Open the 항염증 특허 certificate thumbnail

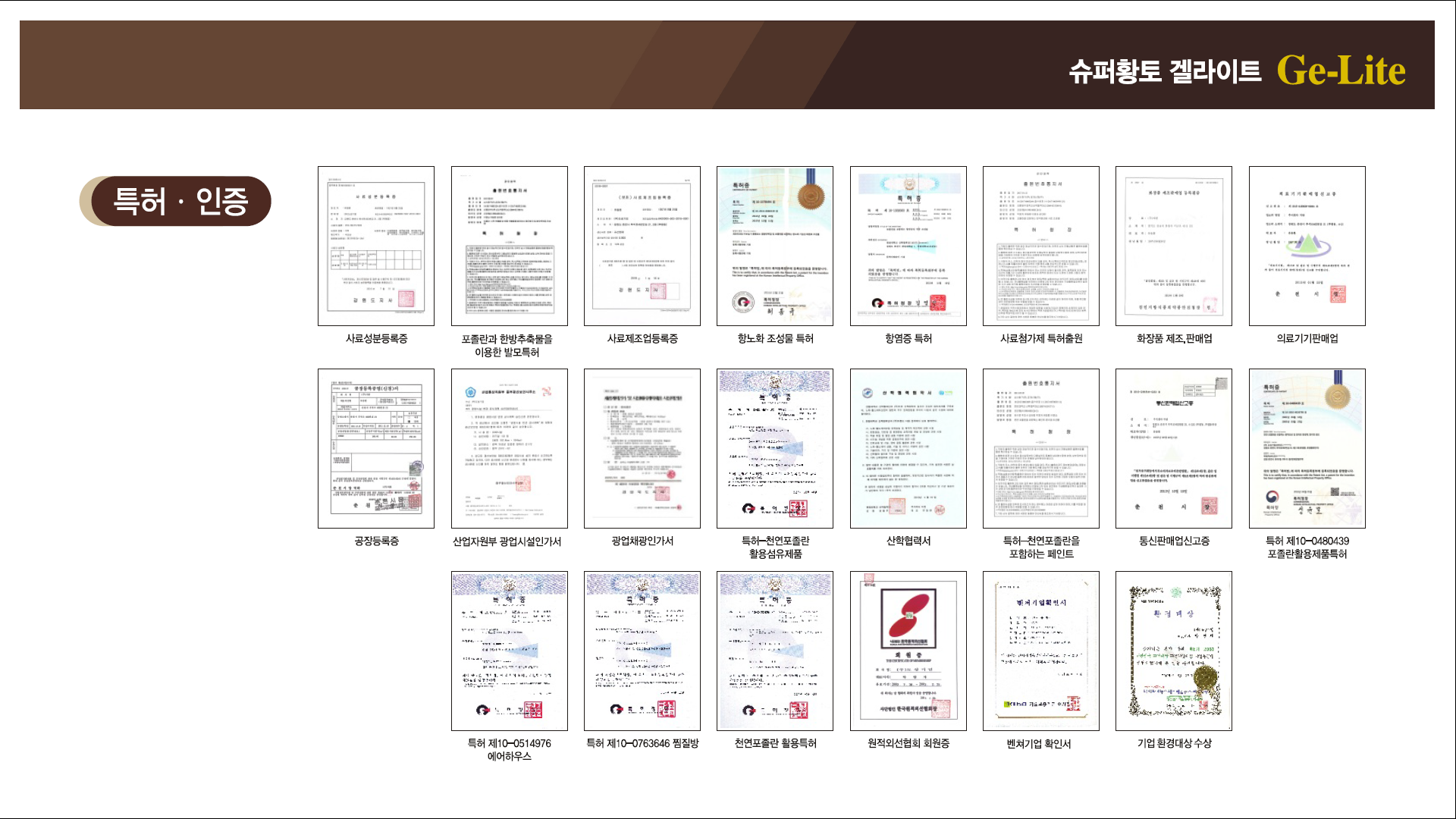tap(908, 246)
